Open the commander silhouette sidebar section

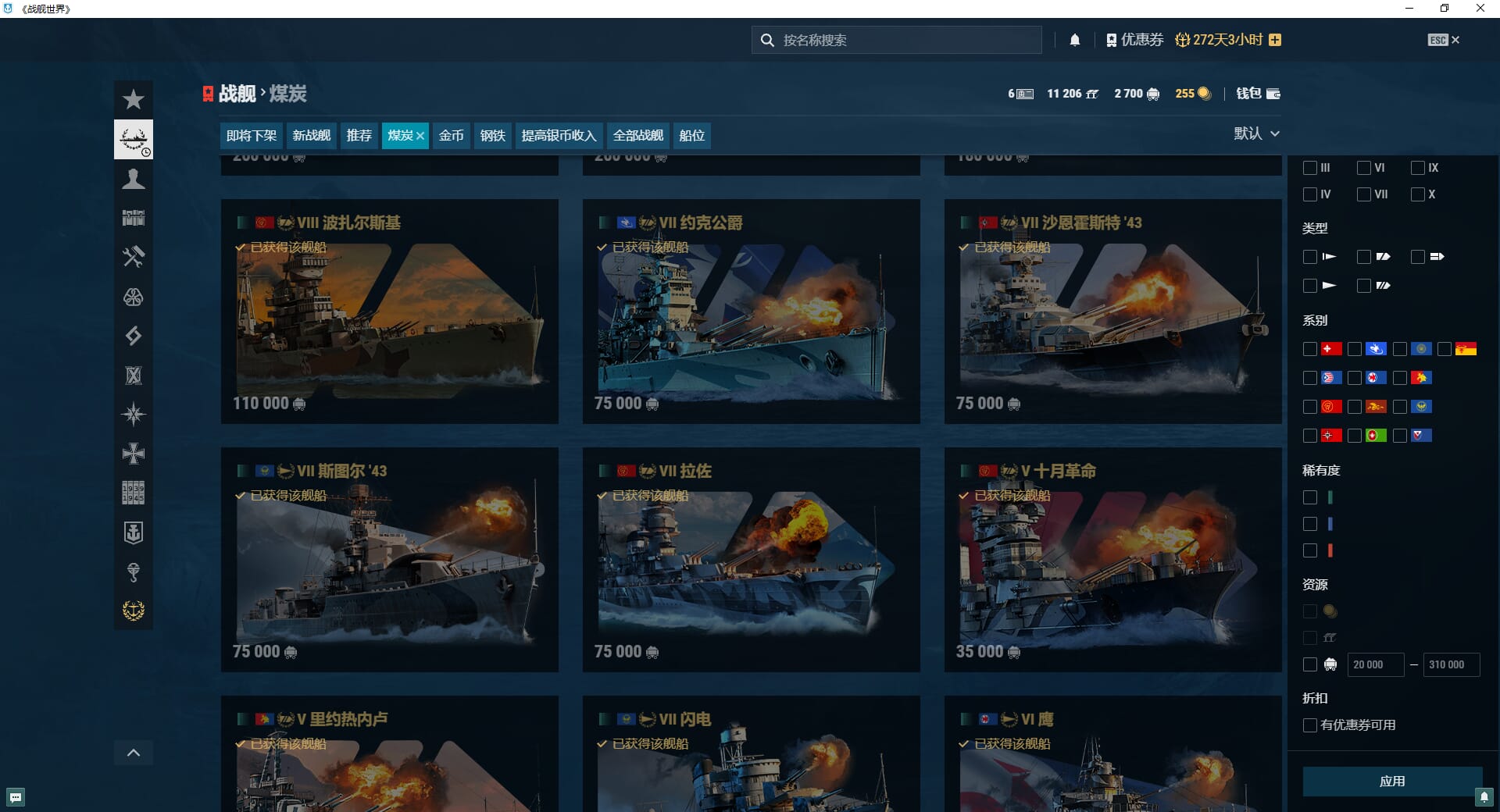[134, 179]
